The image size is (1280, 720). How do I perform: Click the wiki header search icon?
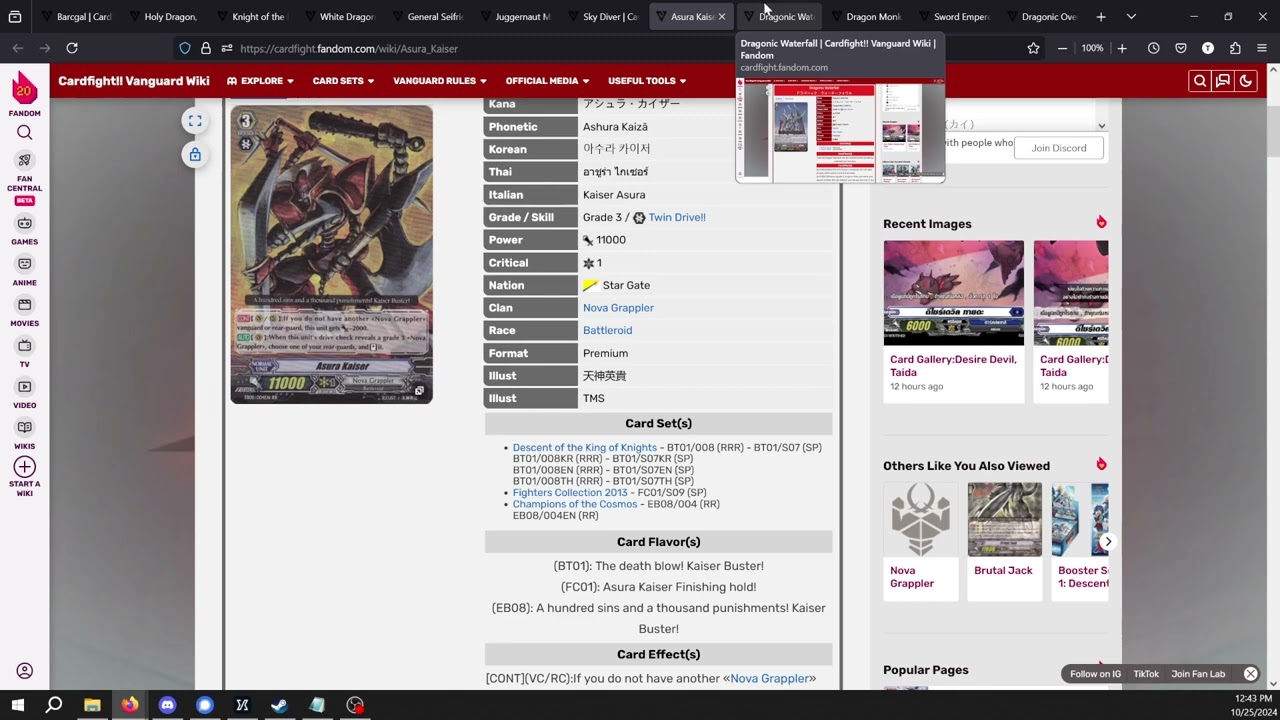1199,81
